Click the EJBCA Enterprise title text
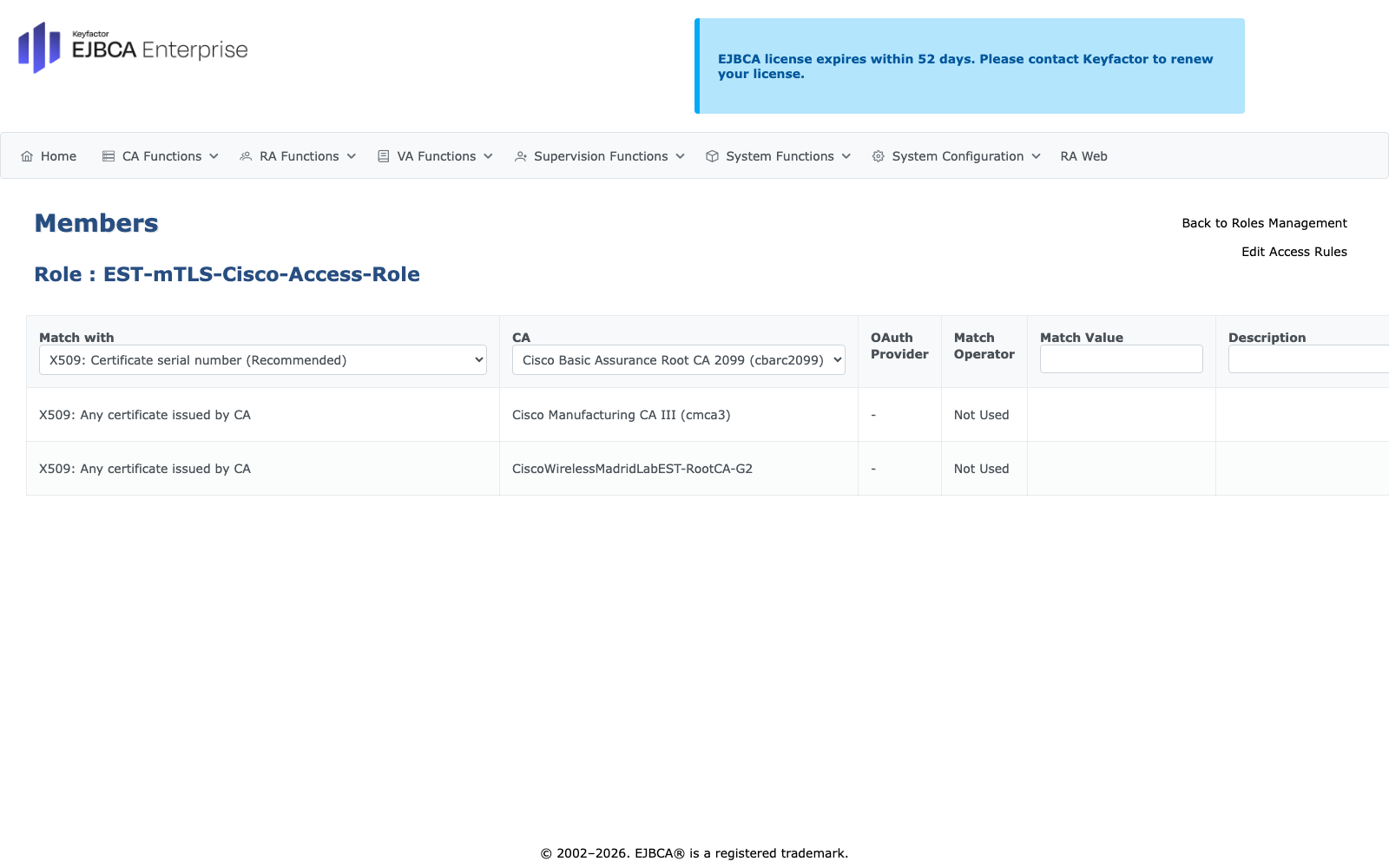 tap(160, 50)
